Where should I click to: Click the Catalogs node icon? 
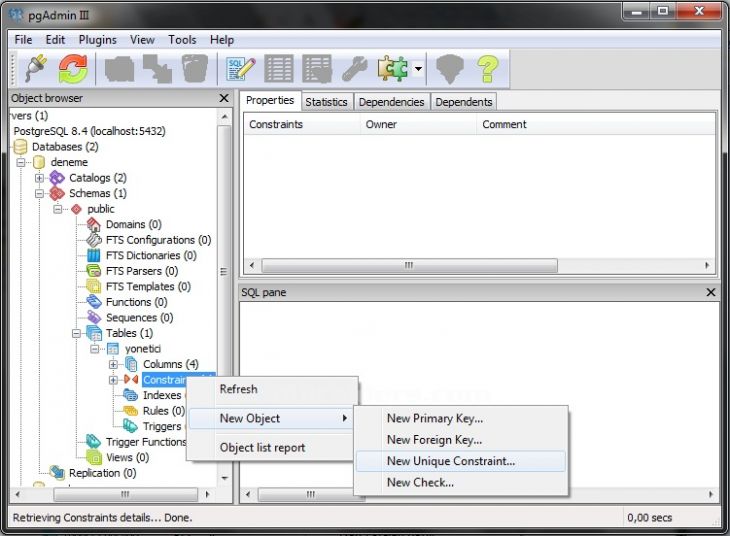[x=57, y=177]
